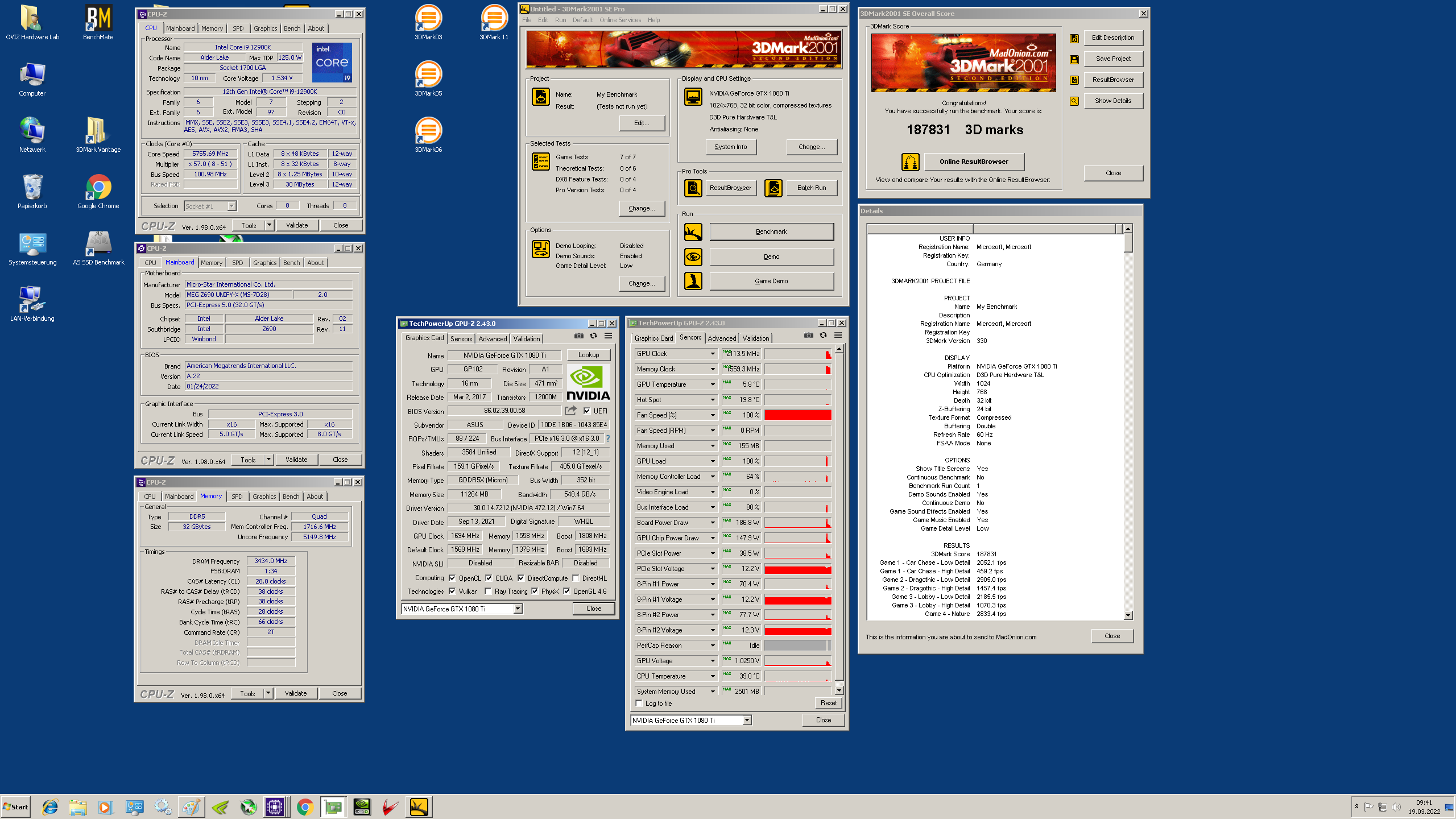The height and width of the screenshot is (819, 1456).
Task: Open the Board Power Draw sensor dropdown
Action: [x=712, y=523]
